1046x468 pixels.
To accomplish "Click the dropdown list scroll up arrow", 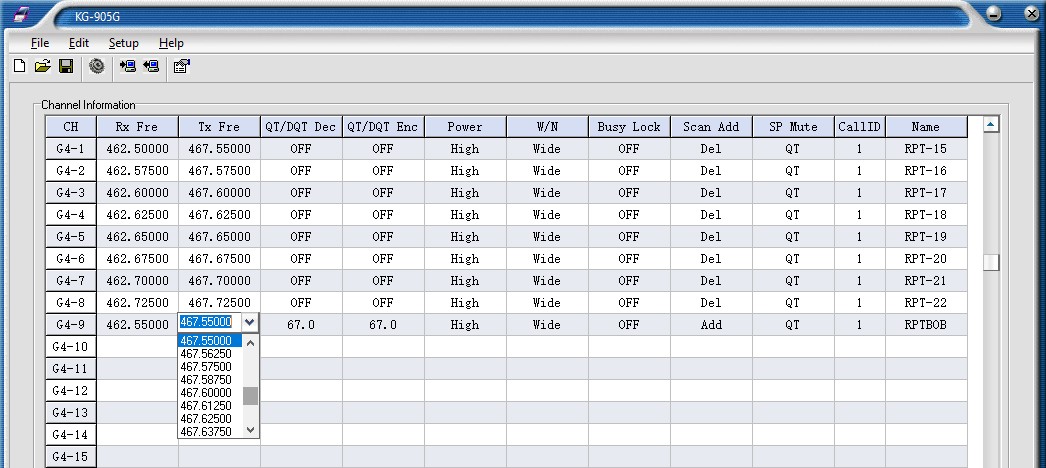I will (250, 343).
